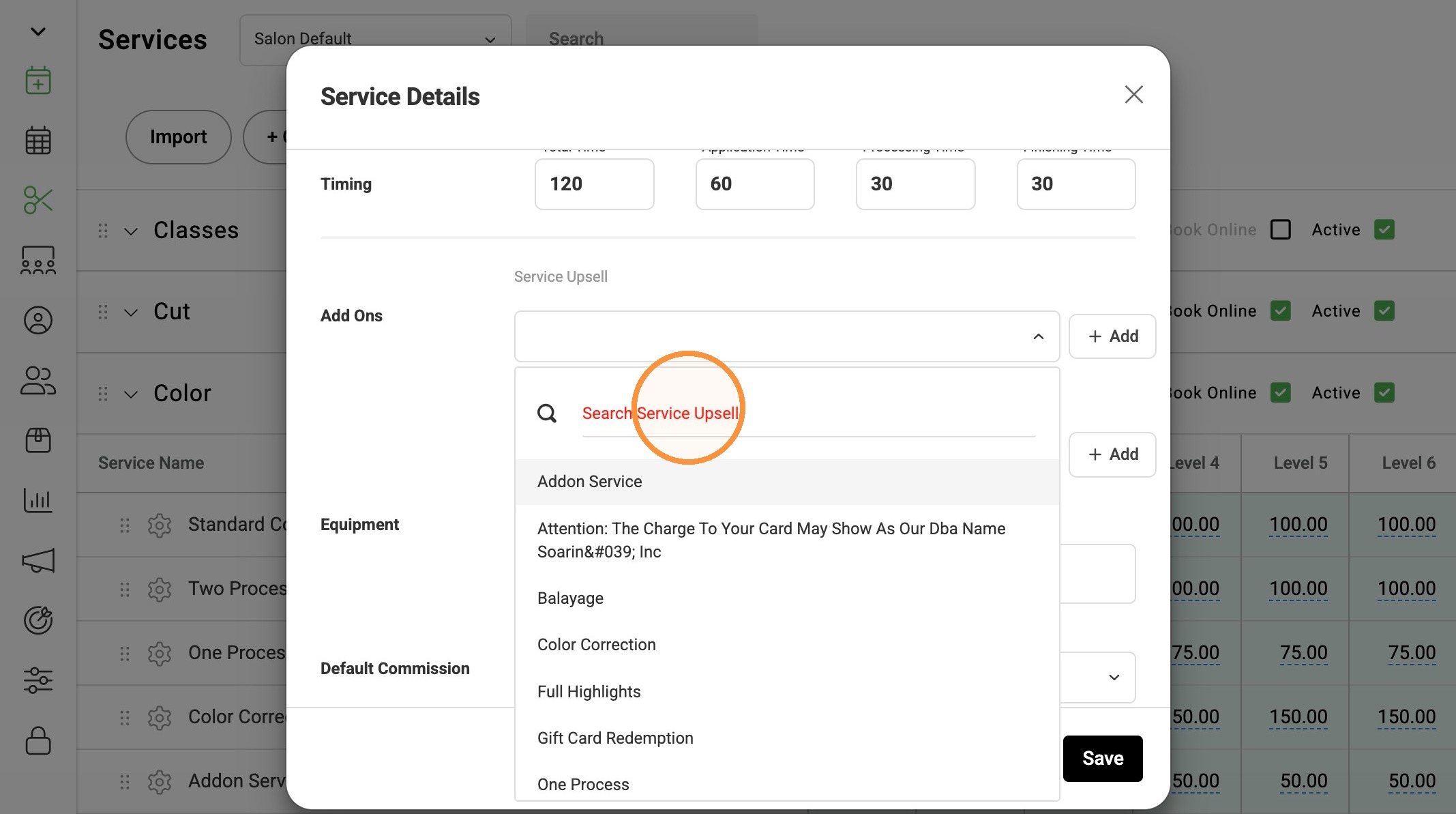Expand the Cut category chevron
This screenshot has width=1456, height=814.
point(131,312)
